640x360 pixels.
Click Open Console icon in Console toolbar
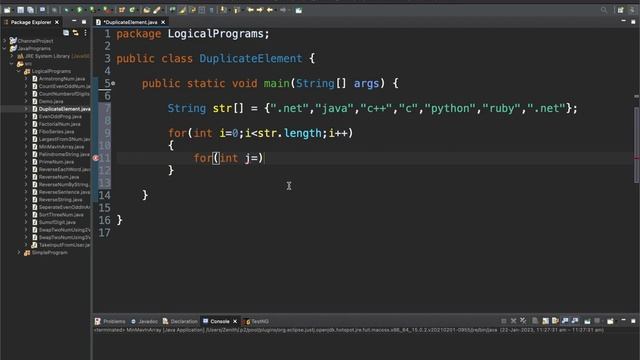coord(610,321)
